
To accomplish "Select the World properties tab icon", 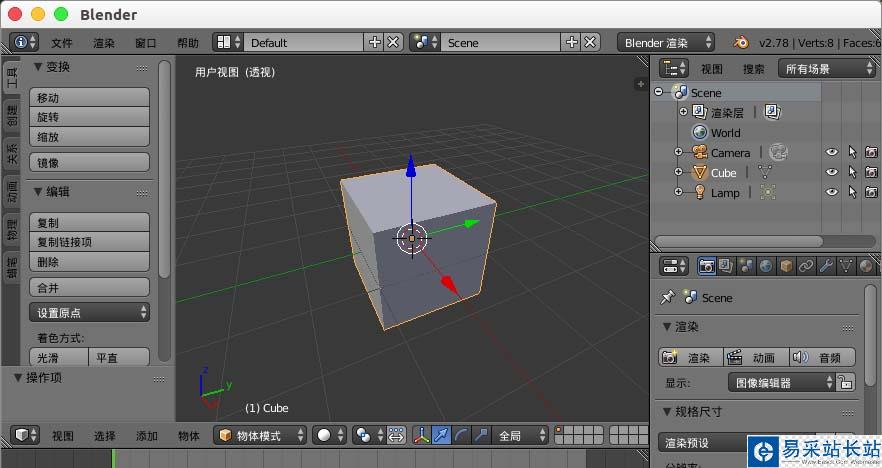I will point(766,266).
